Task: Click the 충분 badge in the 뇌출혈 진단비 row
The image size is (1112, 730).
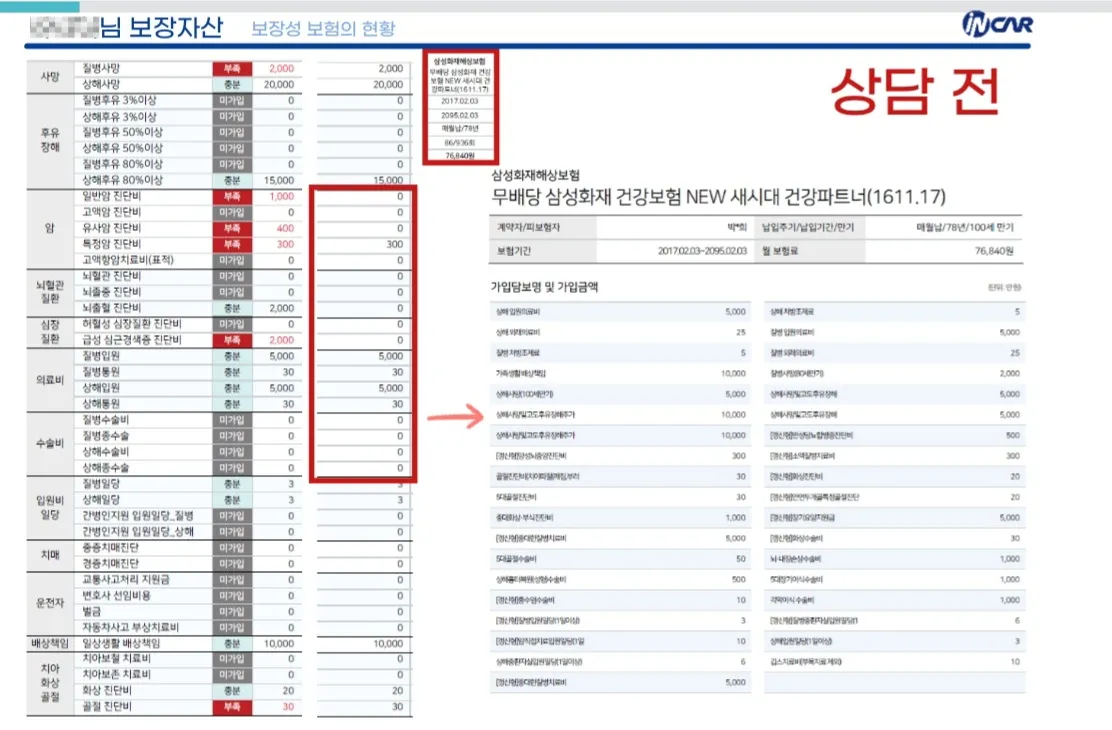Action: (x=232, y=308)
